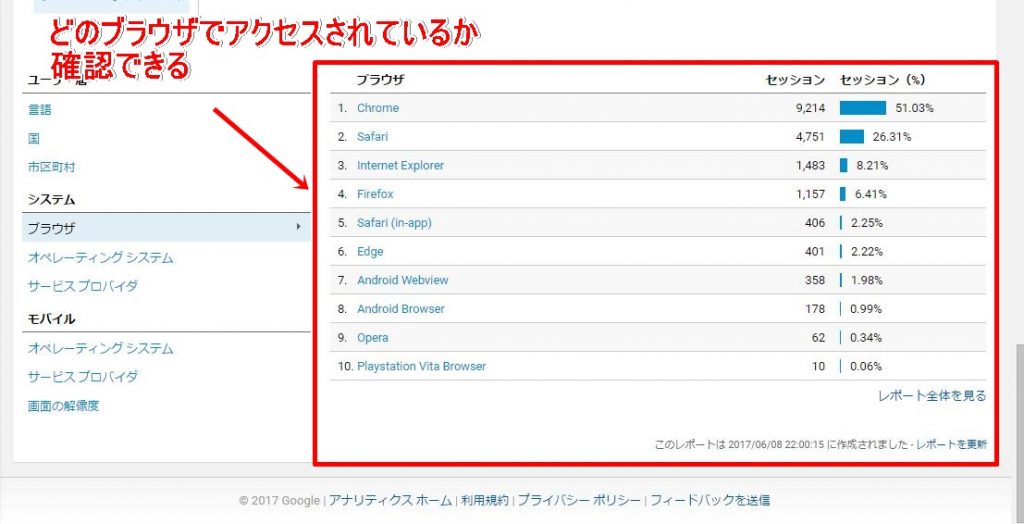Click レポート全体を見る link
This screenshot has width=1024, height=524.
932,395
